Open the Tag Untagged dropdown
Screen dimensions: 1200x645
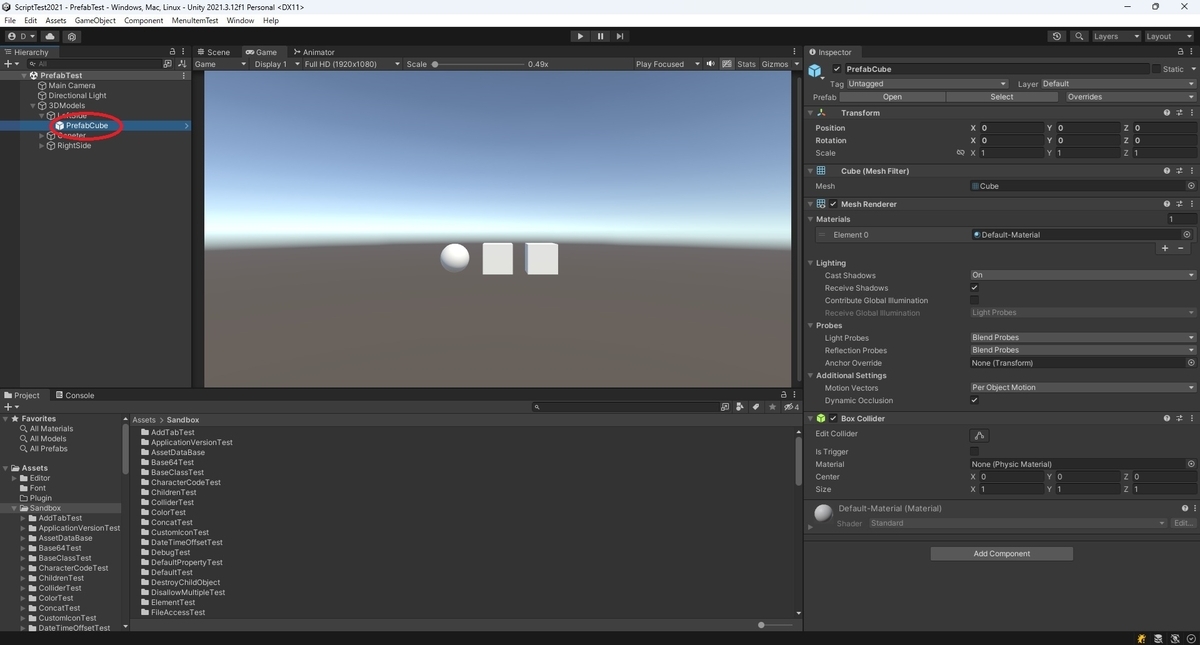[927, 84]
